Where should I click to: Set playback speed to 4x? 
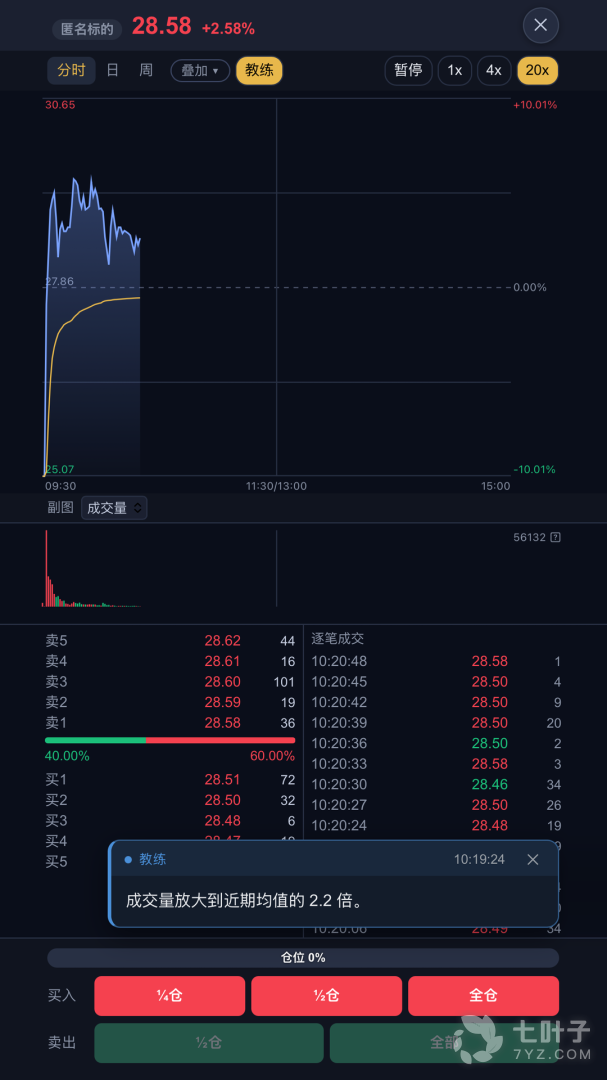pos(494,70)
